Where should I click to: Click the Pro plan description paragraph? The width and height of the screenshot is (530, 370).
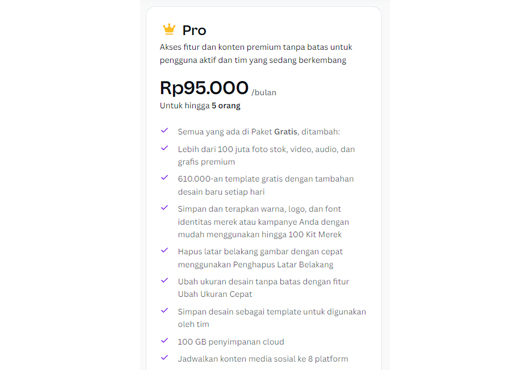[x=256, y=53]
